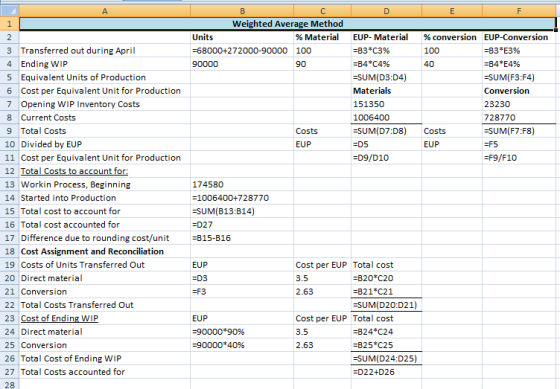Select column A header

105,11
